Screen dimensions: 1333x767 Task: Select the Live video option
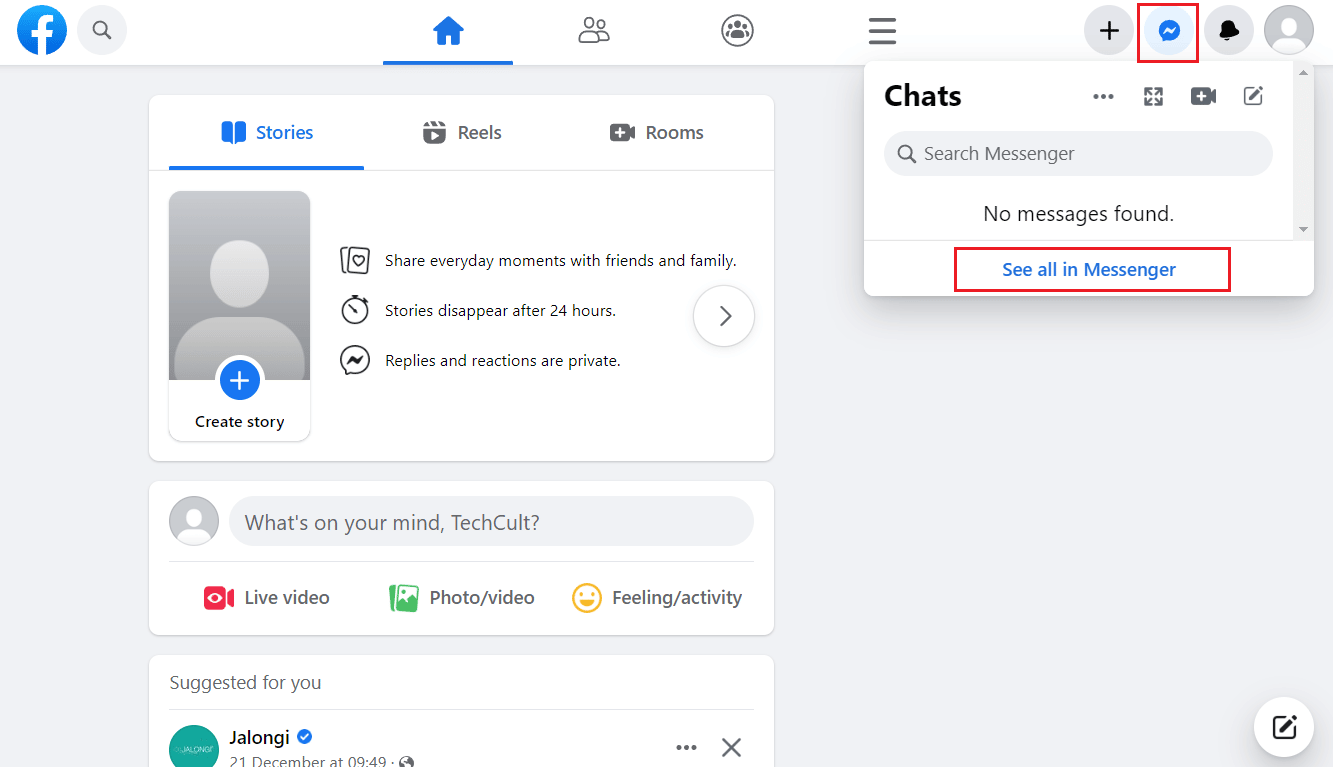(x=266, y=597)
